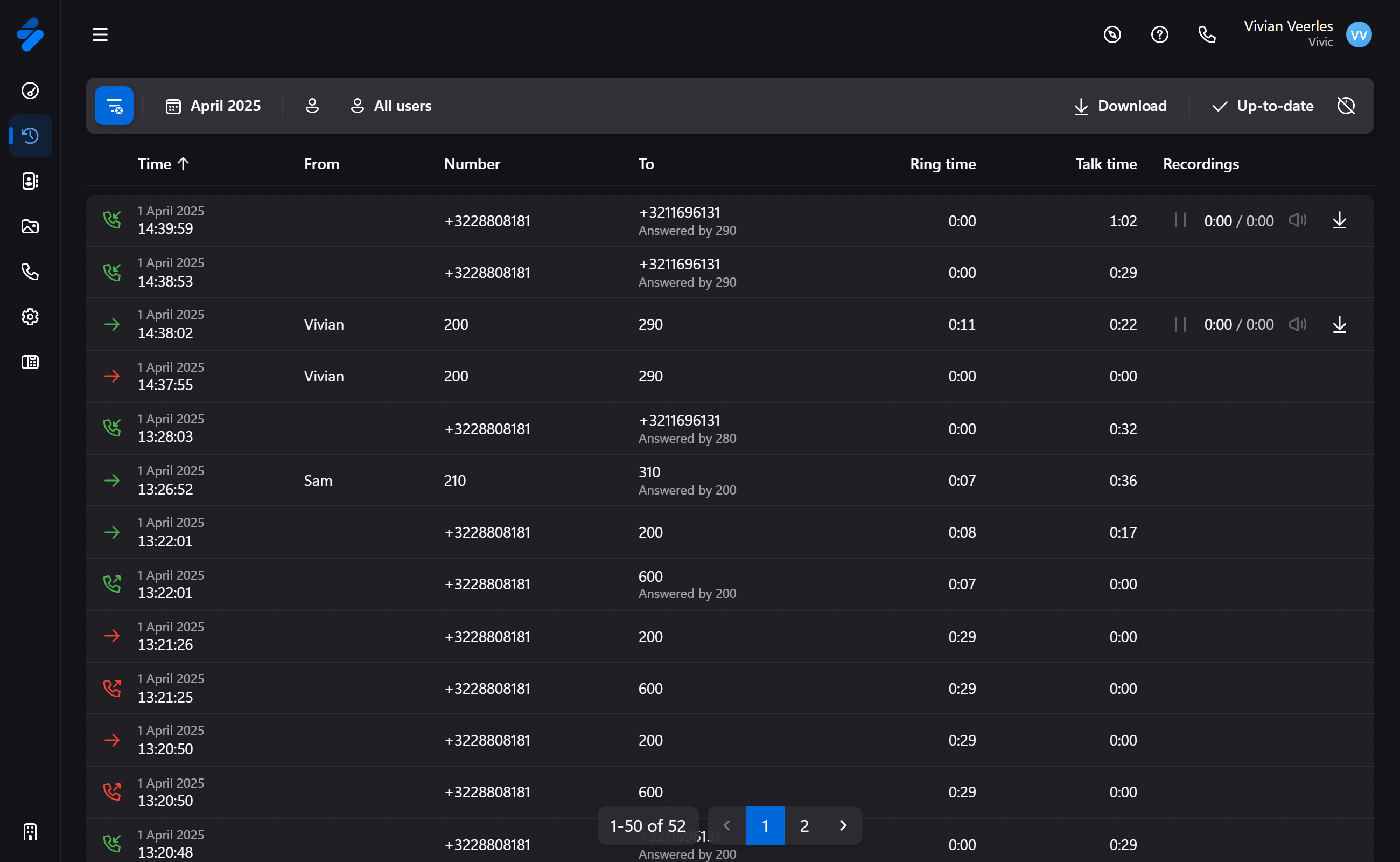Click the call history sidebar icon
This screenshot has width=1400, height=862.
(x=30, y=136)
